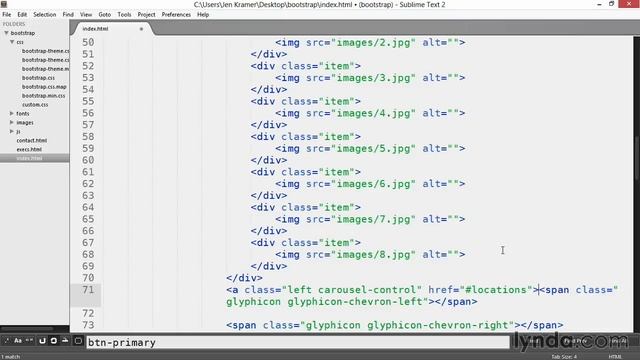Change Tab Size: 4 setting
The width and height of the screenshot is (640, 360).
pos(564,356)
